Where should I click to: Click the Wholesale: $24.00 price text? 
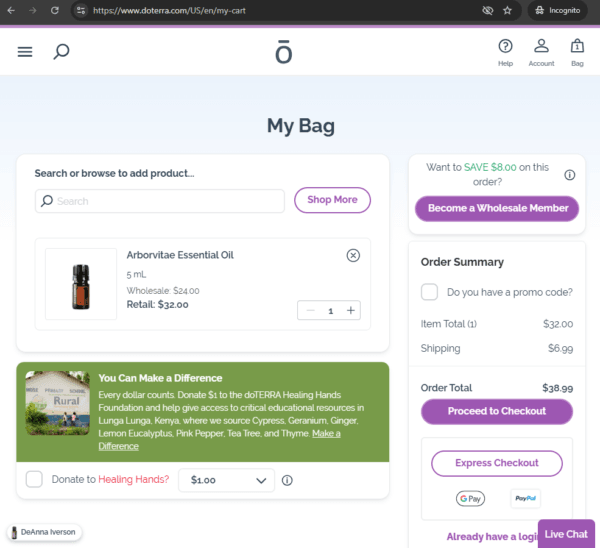163,291
